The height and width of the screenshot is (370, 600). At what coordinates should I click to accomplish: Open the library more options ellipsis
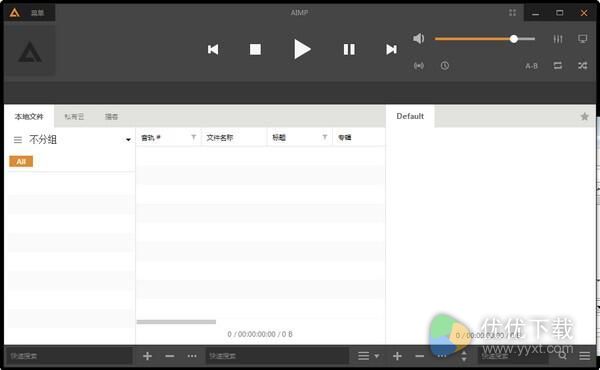pyautogui.click(x=192, y=356)
